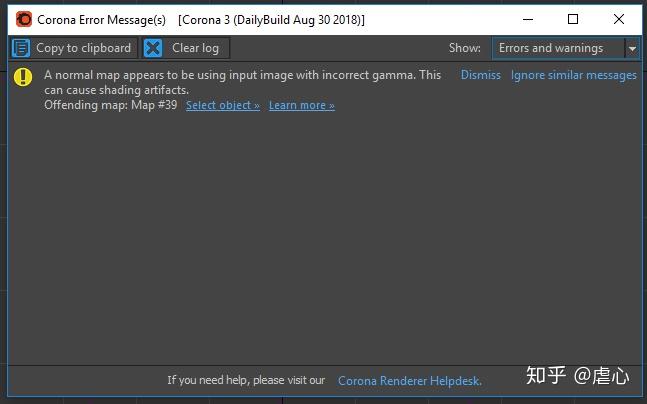Clear the log via Clear log label
647x404 pixels.
[x=195, y=48]
